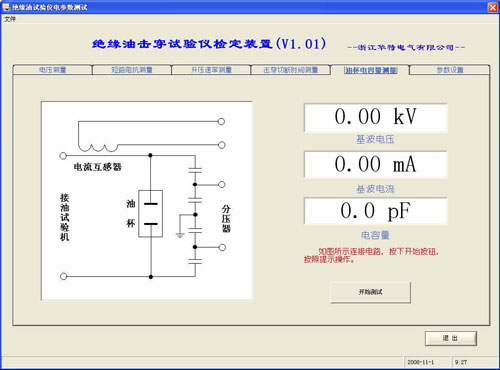The image size is (500, 370).
Task: Click the current transformer coil symbol
Action: 98,147
